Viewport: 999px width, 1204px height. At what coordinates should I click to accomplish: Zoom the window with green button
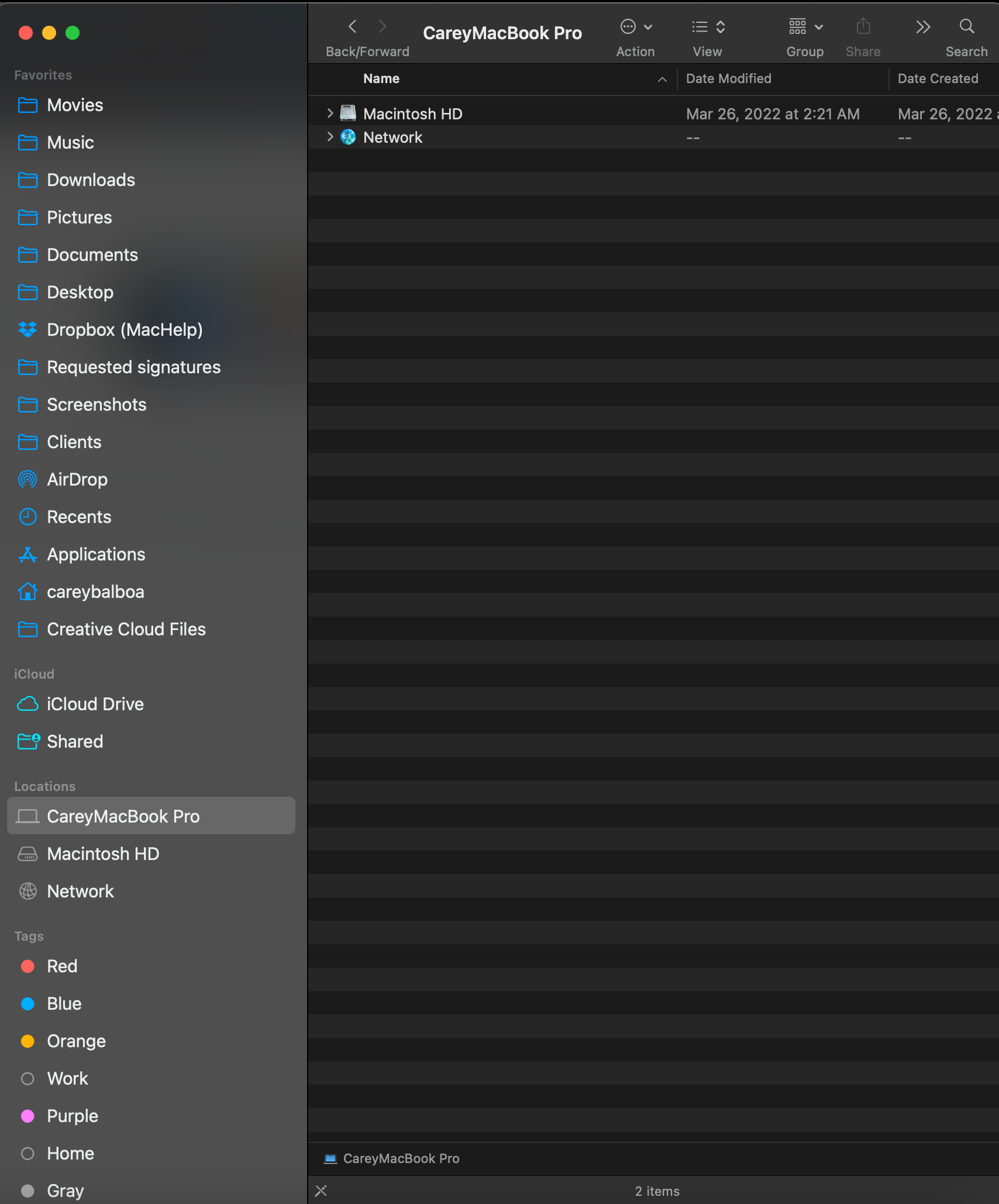point(73,33)
